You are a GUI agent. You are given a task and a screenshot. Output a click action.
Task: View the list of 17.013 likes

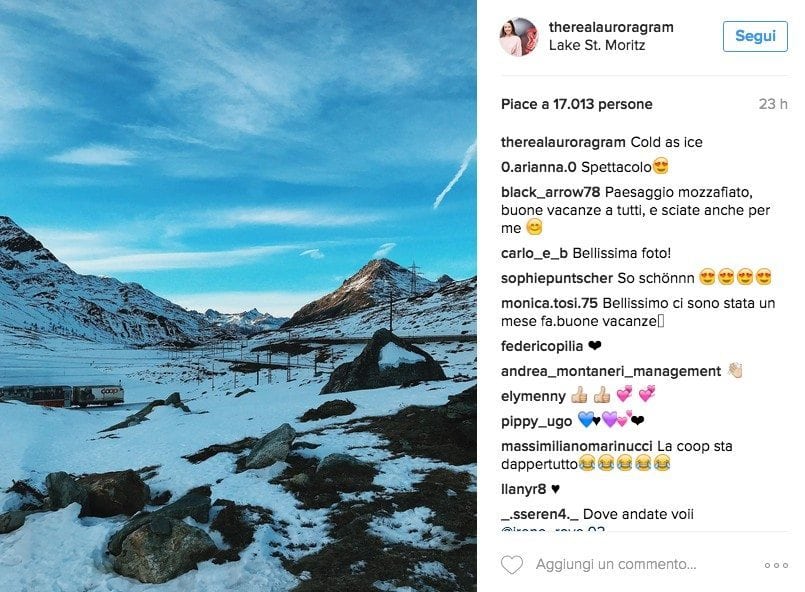[x=577, y=104]
